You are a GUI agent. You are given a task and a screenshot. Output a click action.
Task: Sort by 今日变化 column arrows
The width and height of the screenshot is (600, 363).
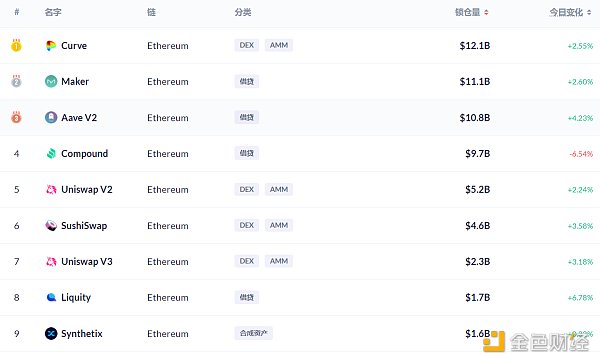(x=589, y=12)
